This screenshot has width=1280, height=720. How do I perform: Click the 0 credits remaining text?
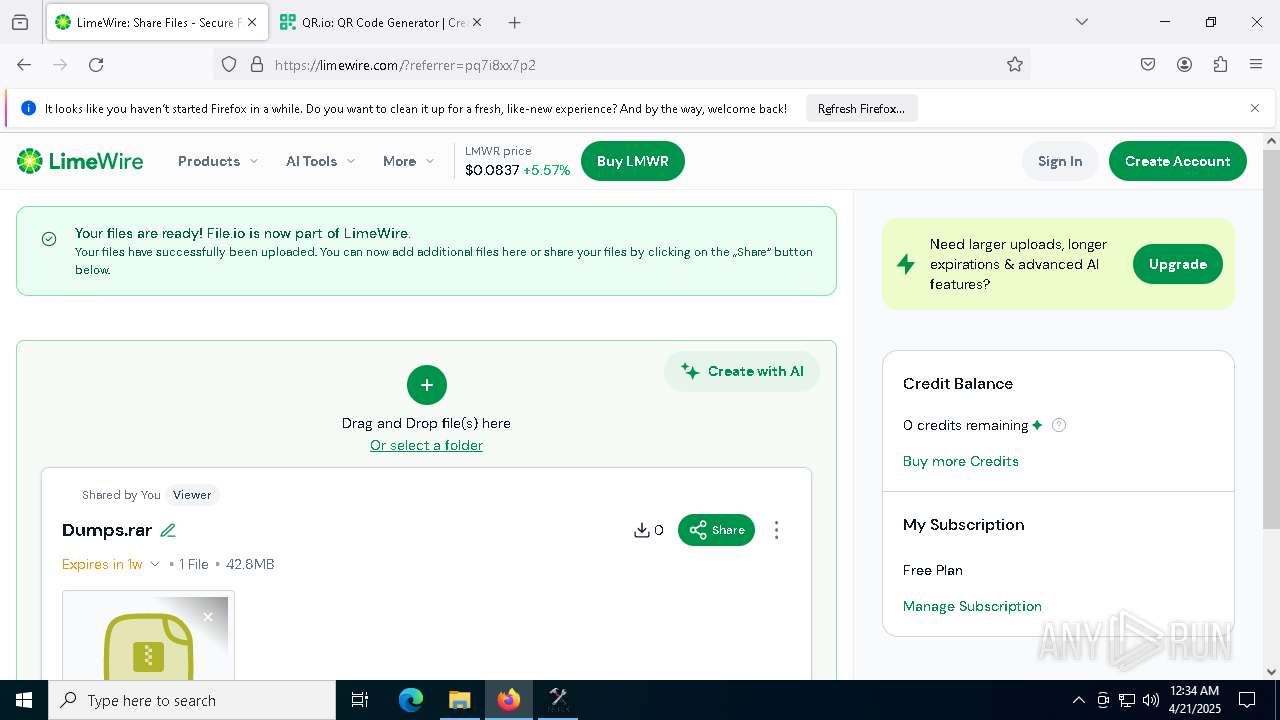coord(966,425)
